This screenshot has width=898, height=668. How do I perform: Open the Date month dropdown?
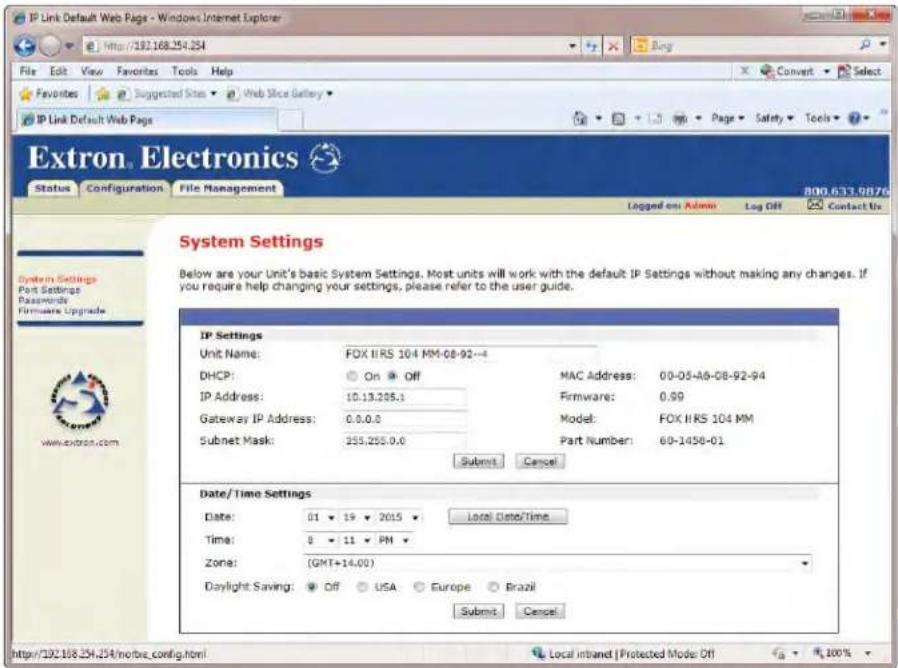320,517
